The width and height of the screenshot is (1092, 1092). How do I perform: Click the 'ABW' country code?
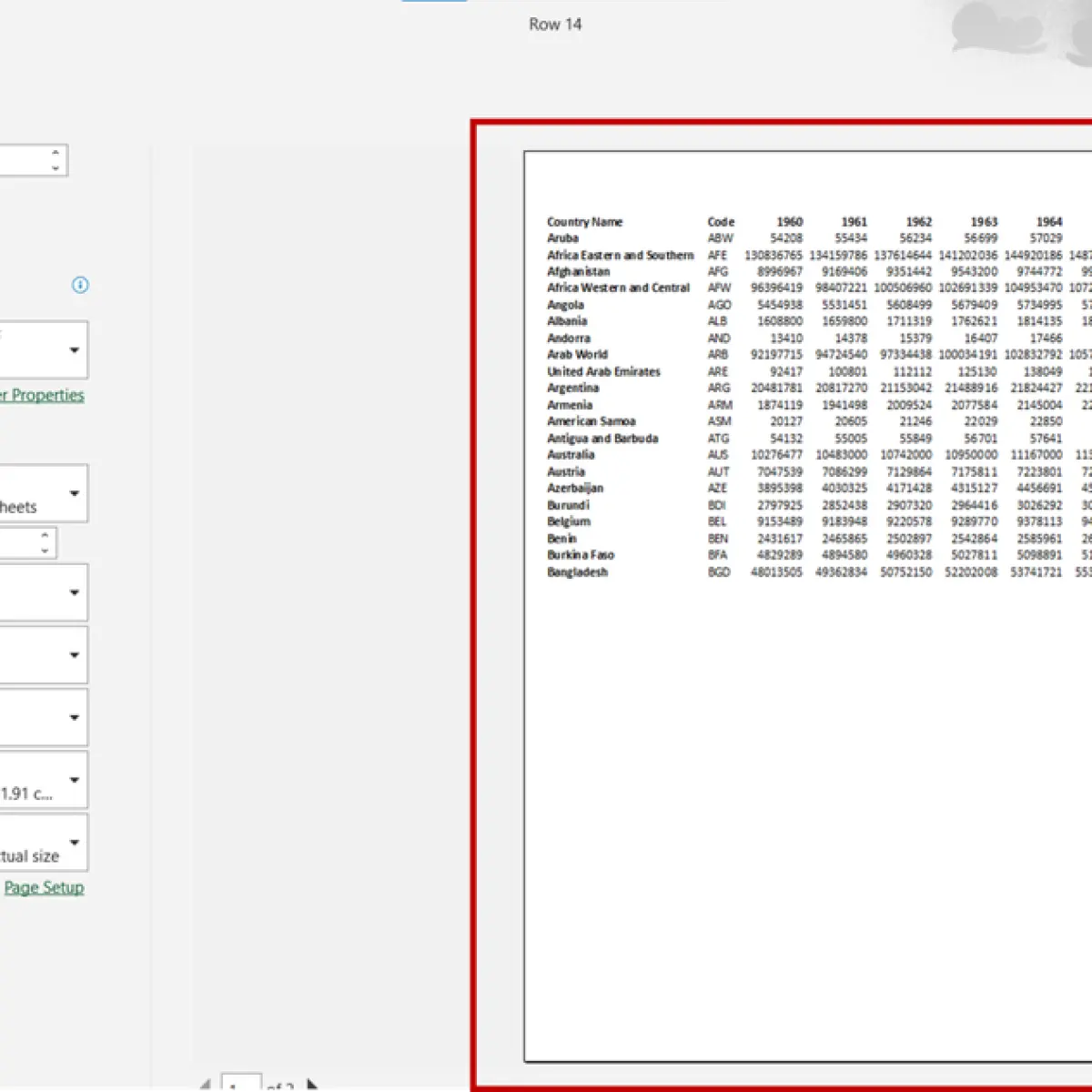720,238
